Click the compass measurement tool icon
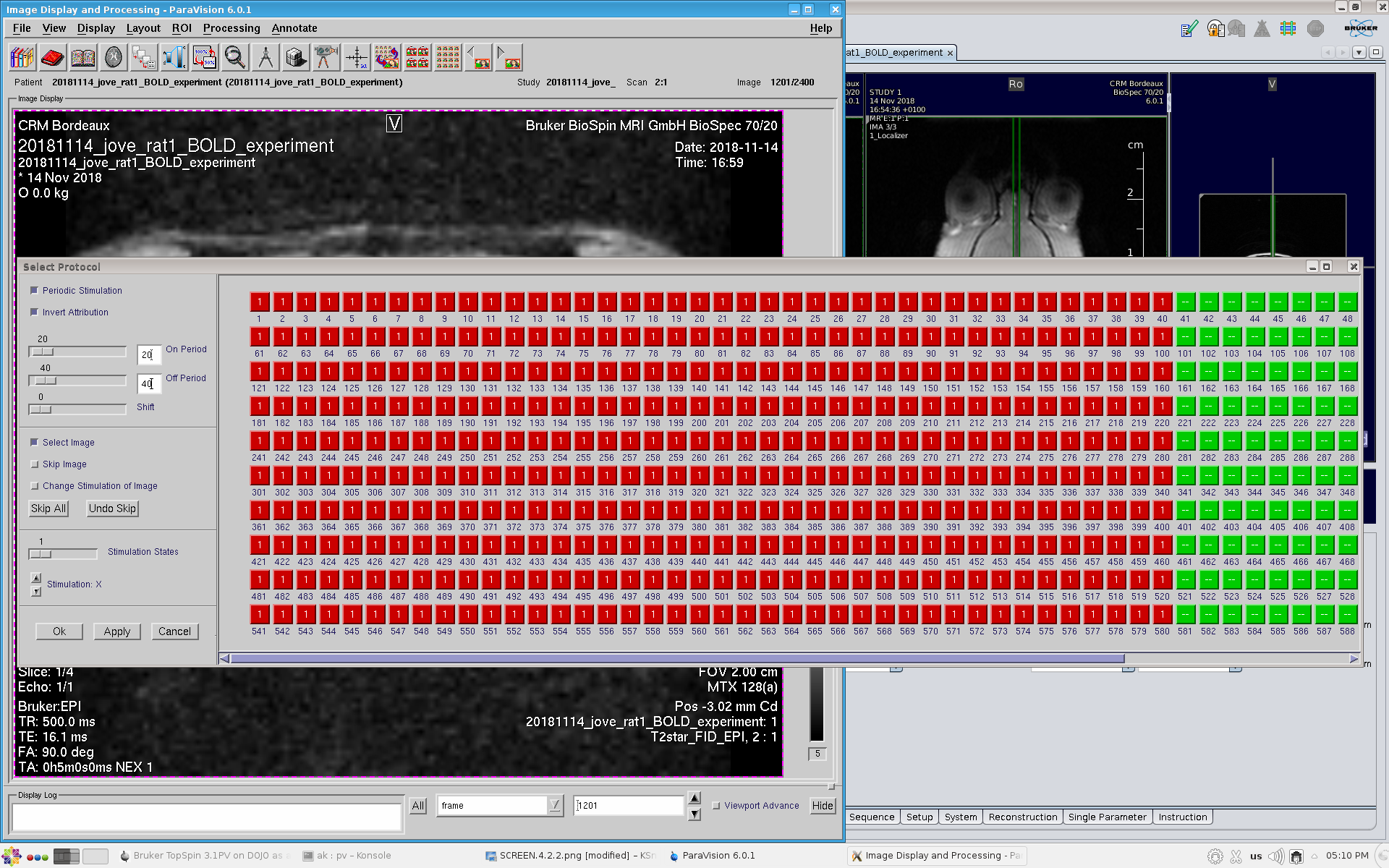The height and width of the screenshot is (868, 1389). pyautogui.click(x=266, y=57)
